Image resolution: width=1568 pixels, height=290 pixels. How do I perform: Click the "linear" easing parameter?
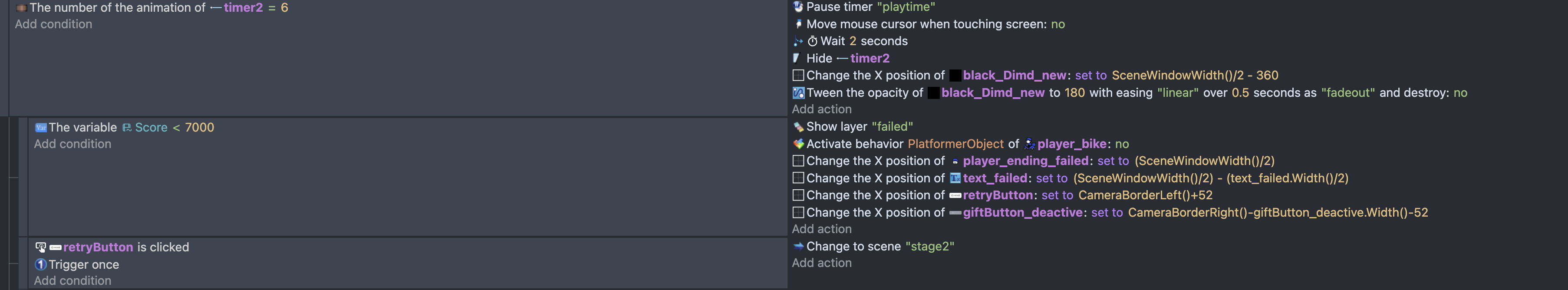point(1178,92)
